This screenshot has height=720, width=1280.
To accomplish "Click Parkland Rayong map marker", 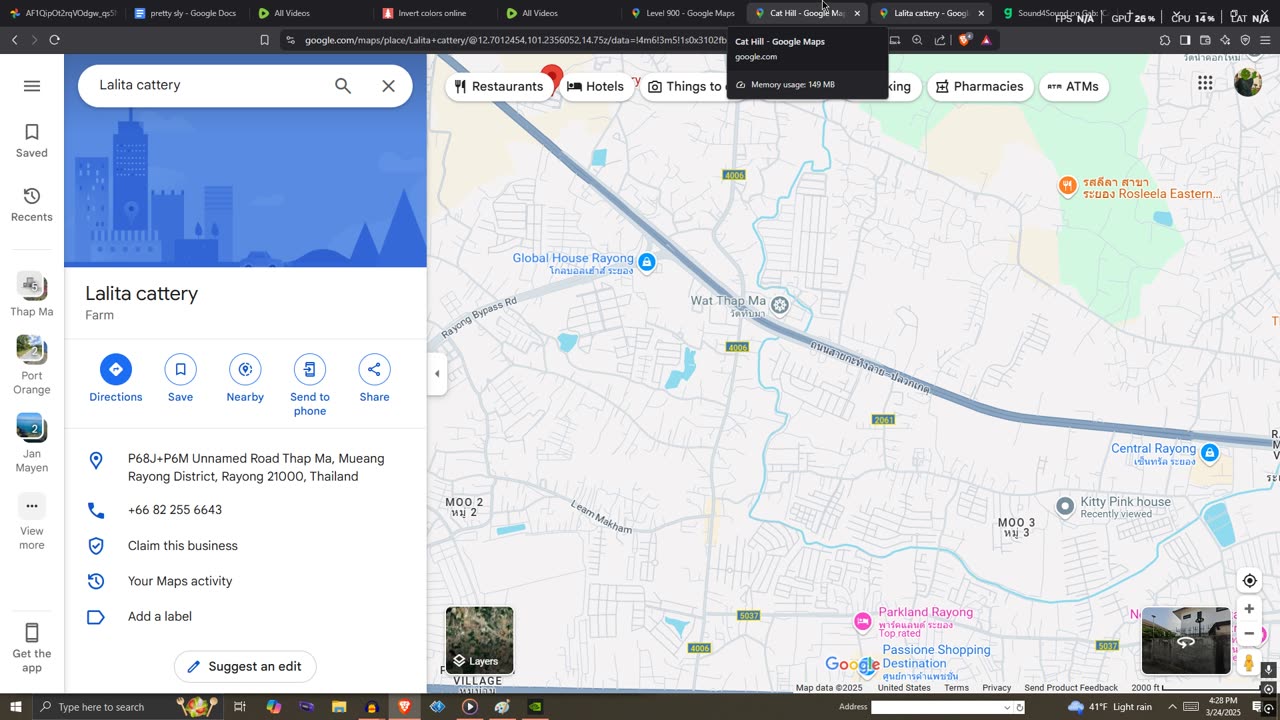I will click(863, 622).
